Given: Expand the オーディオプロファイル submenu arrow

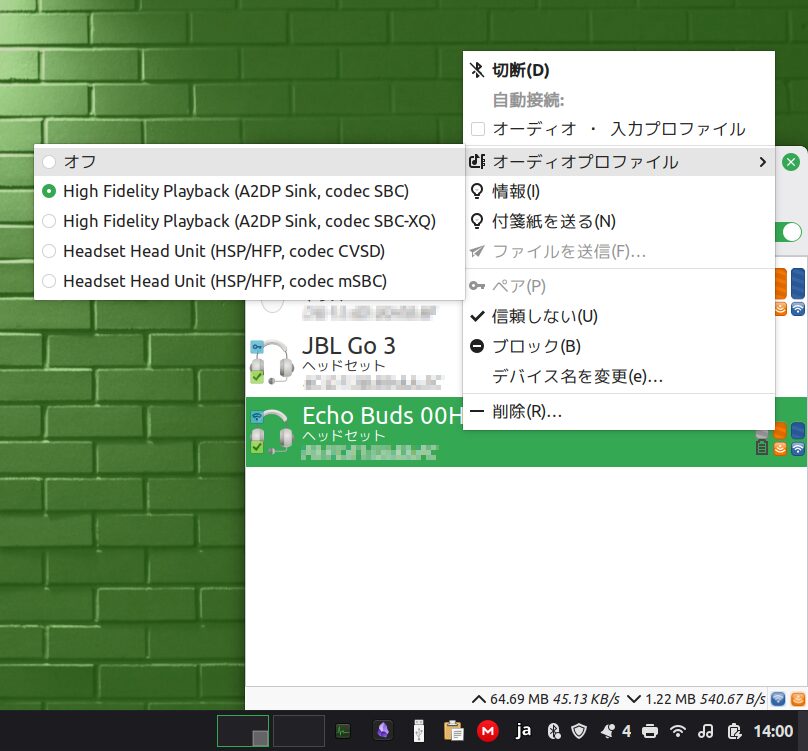Looking at the screenshot, I should click(x=763, y=162).
